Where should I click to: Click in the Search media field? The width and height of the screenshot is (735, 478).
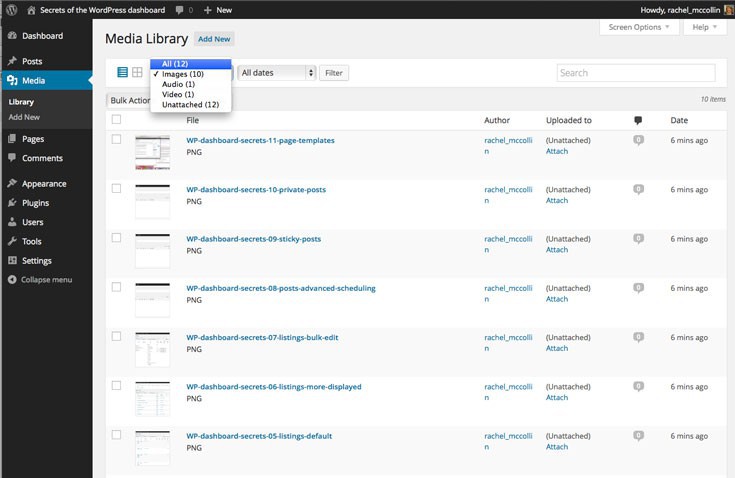pos(636,73)
